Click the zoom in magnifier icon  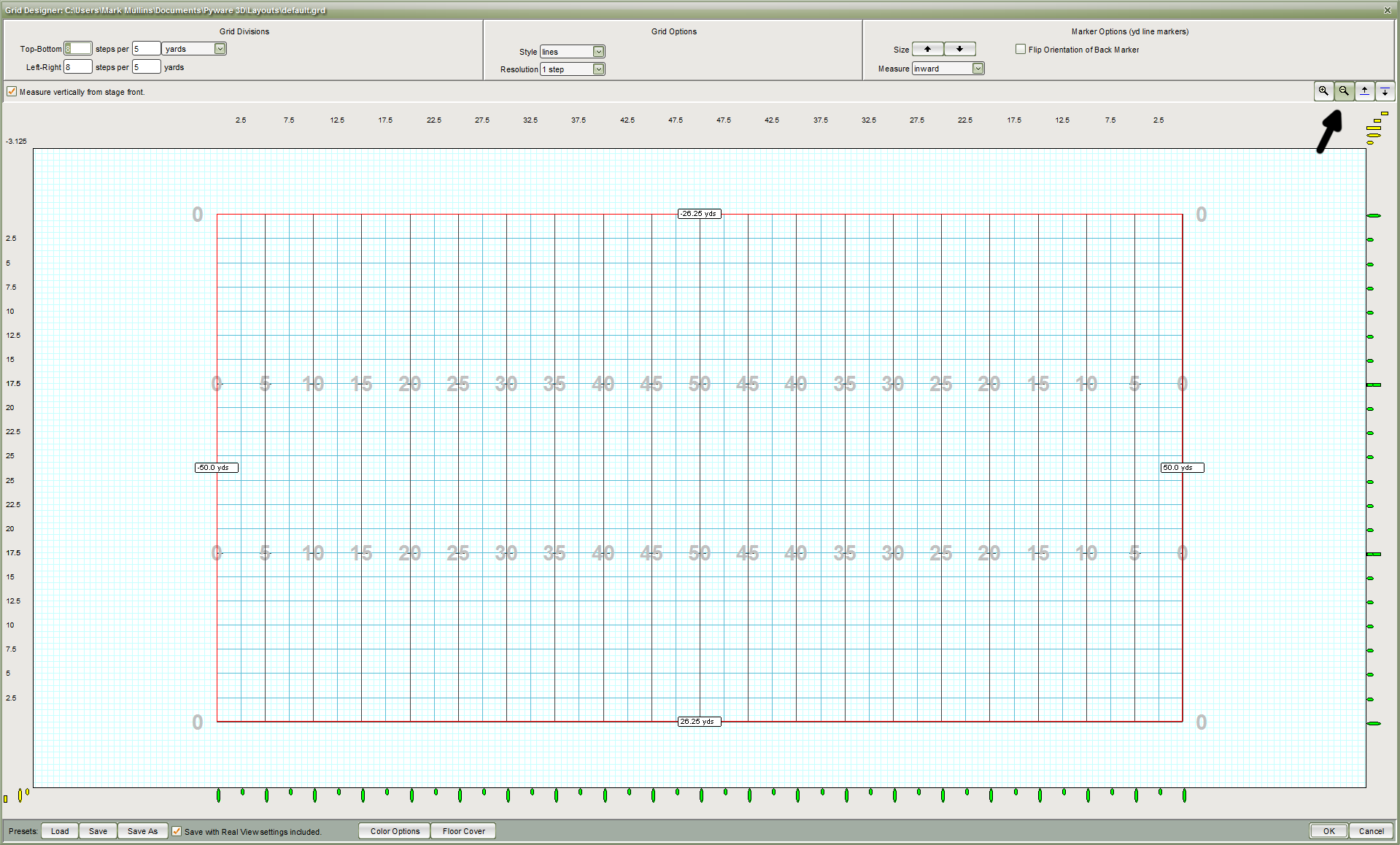coord(1323,91)
